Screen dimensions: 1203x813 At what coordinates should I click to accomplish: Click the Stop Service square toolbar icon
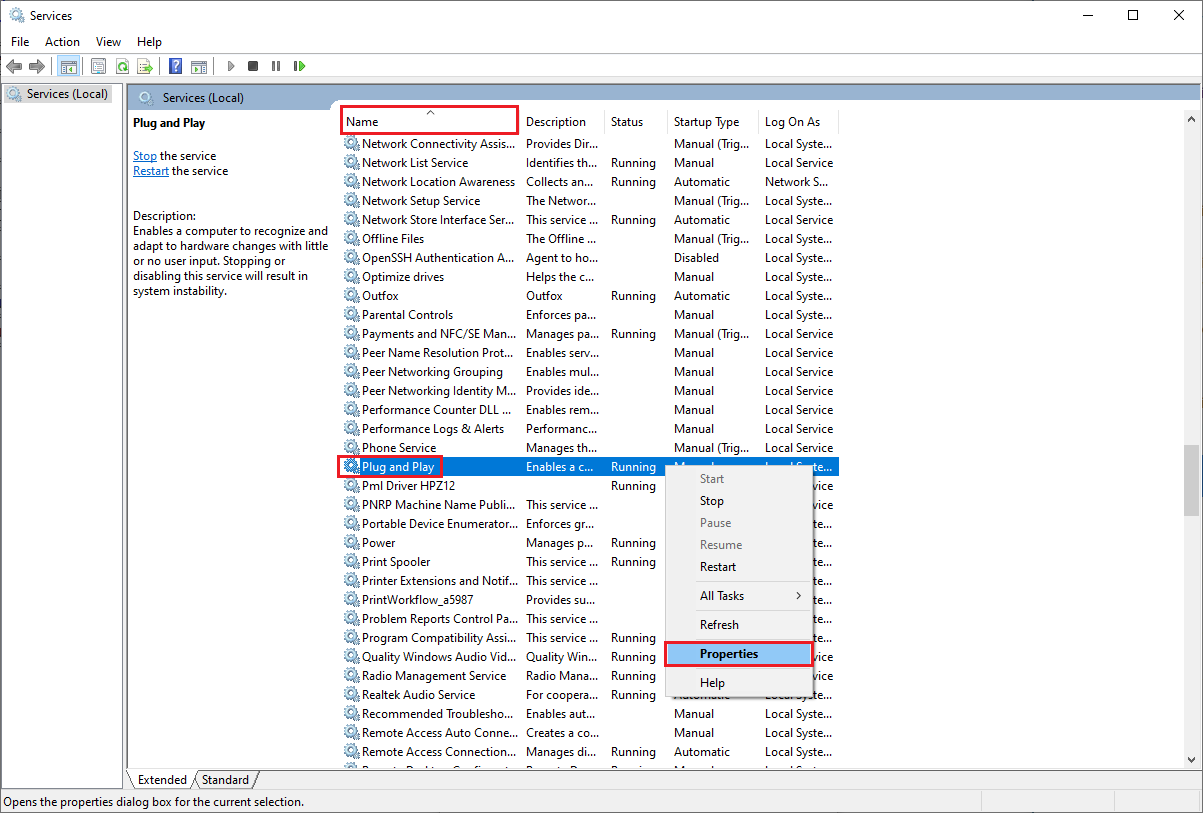click(253, 66)
